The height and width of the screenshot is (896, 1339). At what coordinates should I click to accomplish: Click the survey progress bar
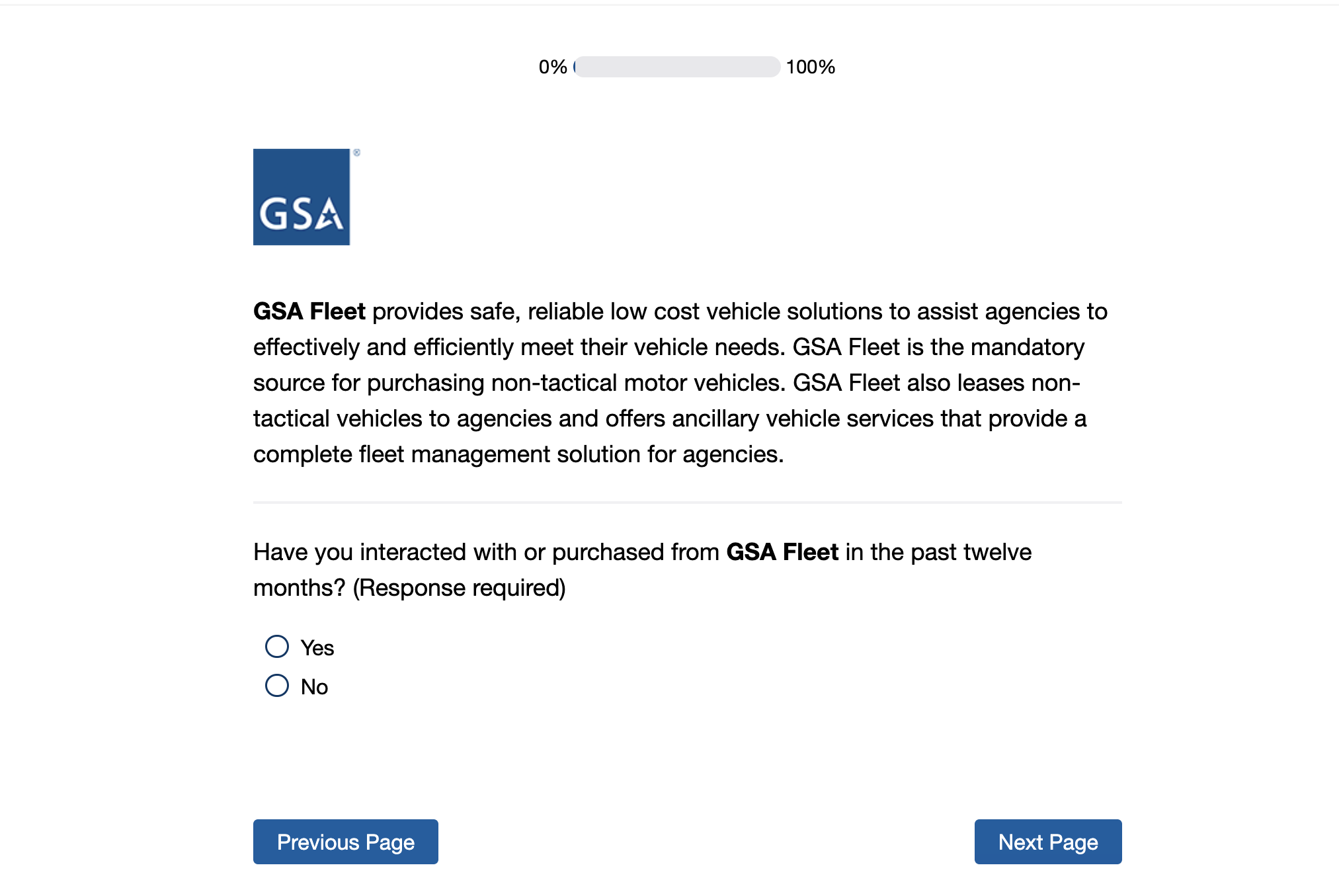point(677,67)
